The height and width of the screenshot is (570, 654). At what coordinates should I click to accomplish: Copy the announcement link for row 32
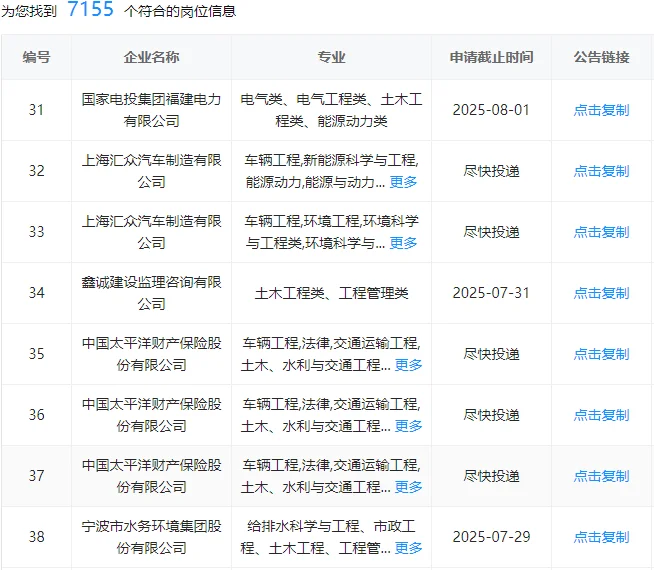click(601, 171)
